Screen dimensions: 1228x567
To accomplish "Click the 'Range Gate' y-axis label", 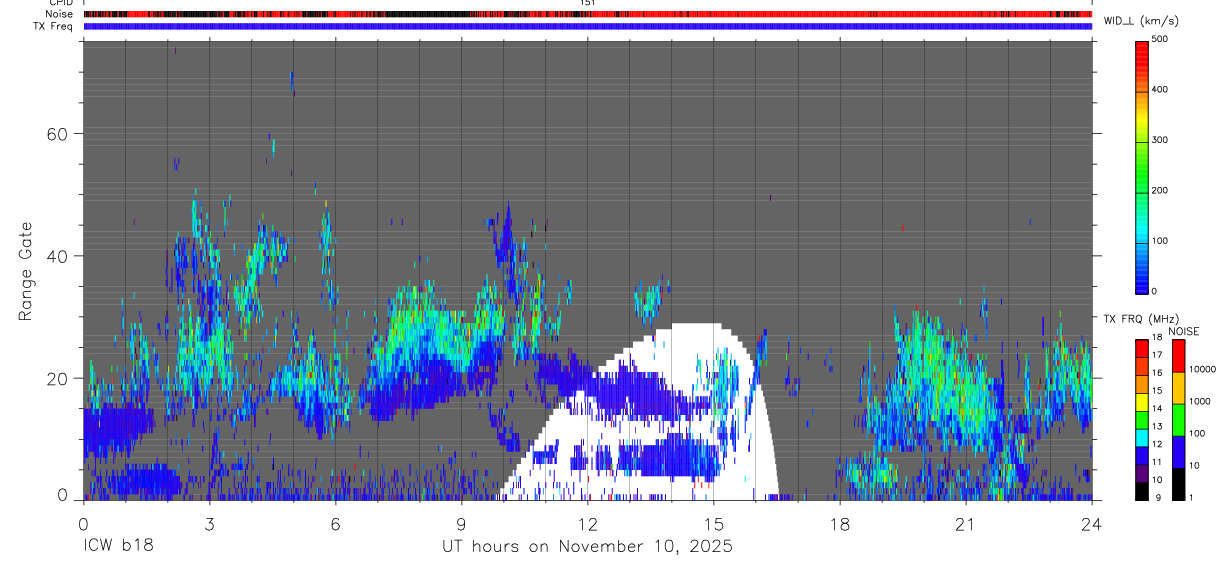I will (x=27, y=271).
